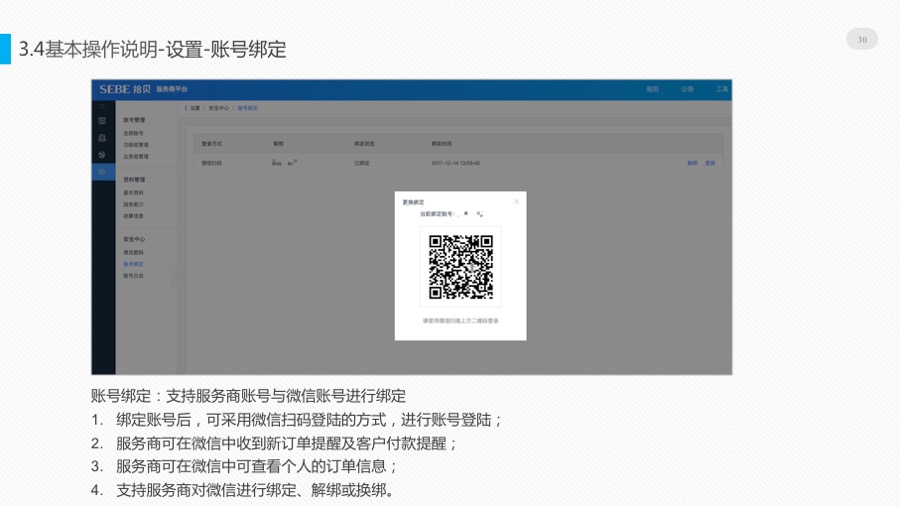Open the round globe-like sidebar icon
This screenshot has width=900, height=506.
[x=102, y=155]
